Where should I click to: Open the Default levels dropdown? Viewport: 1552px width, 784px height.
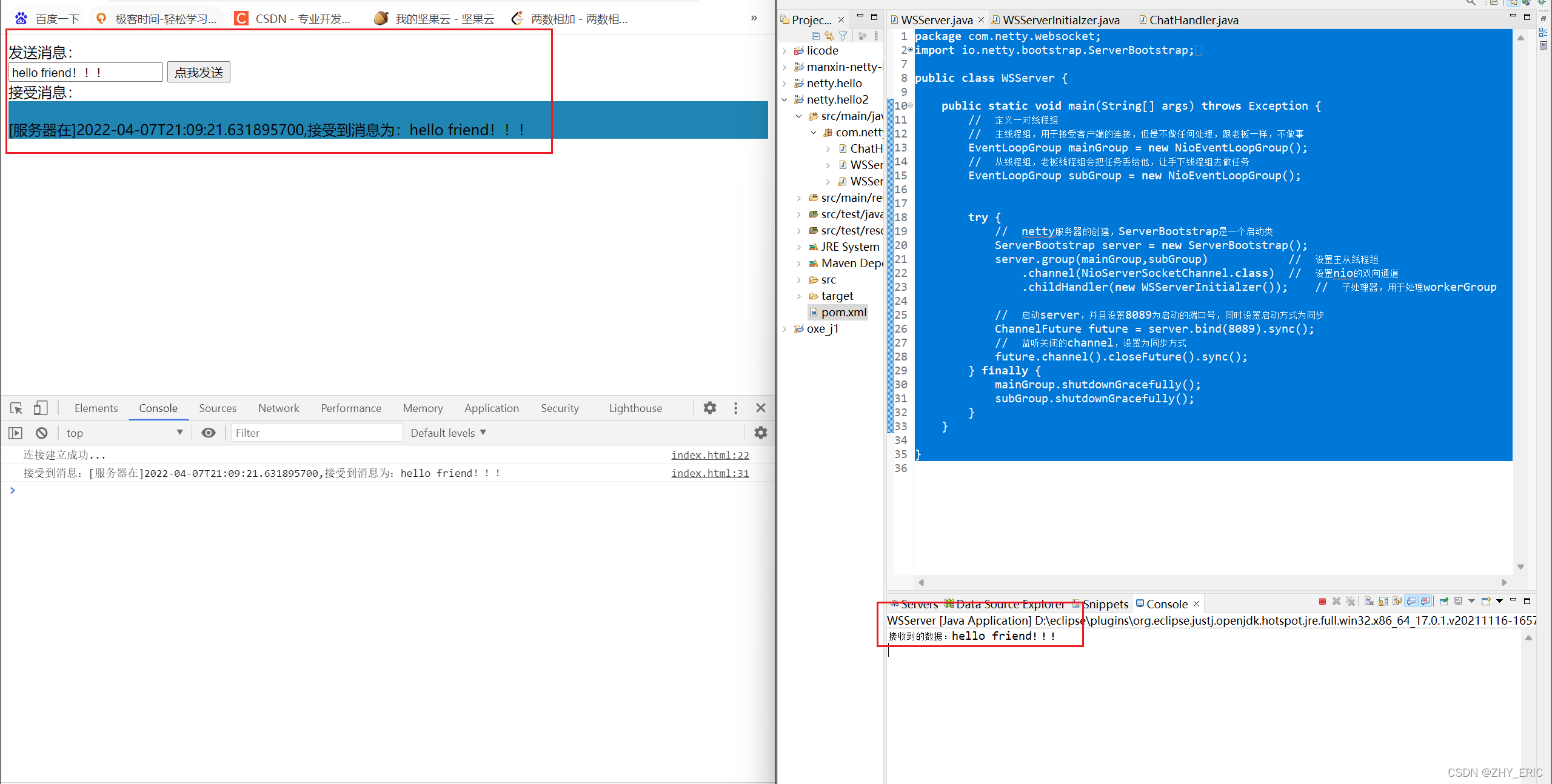click(x=449, y=433)
